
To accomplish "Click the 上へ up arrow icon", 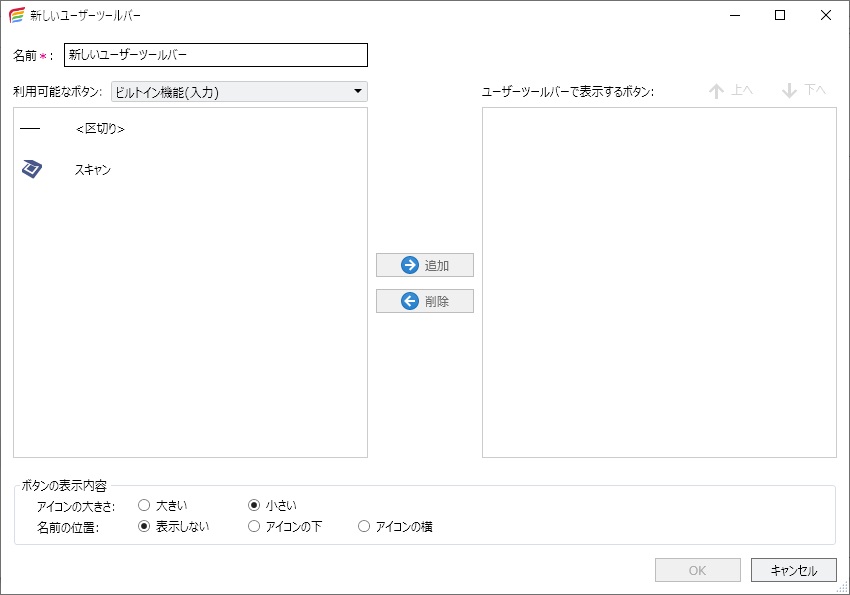I will pyautogui.click(x=717, y=91).
